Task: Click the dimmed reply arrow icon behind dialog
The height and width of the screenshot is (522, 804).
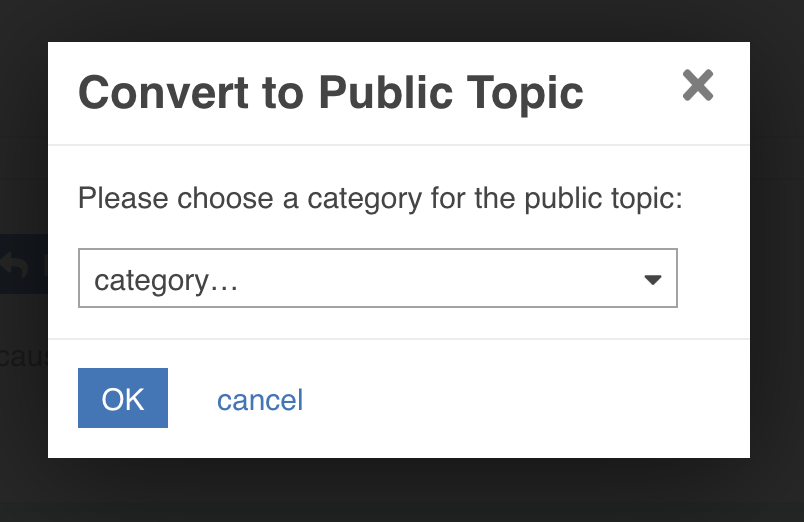Action: click(x=15, y=265)
